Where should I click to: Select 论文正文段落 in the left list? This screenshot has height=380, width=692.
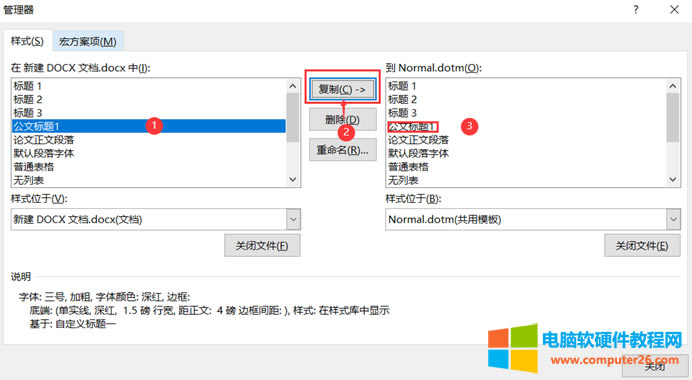tap(149, 140)
